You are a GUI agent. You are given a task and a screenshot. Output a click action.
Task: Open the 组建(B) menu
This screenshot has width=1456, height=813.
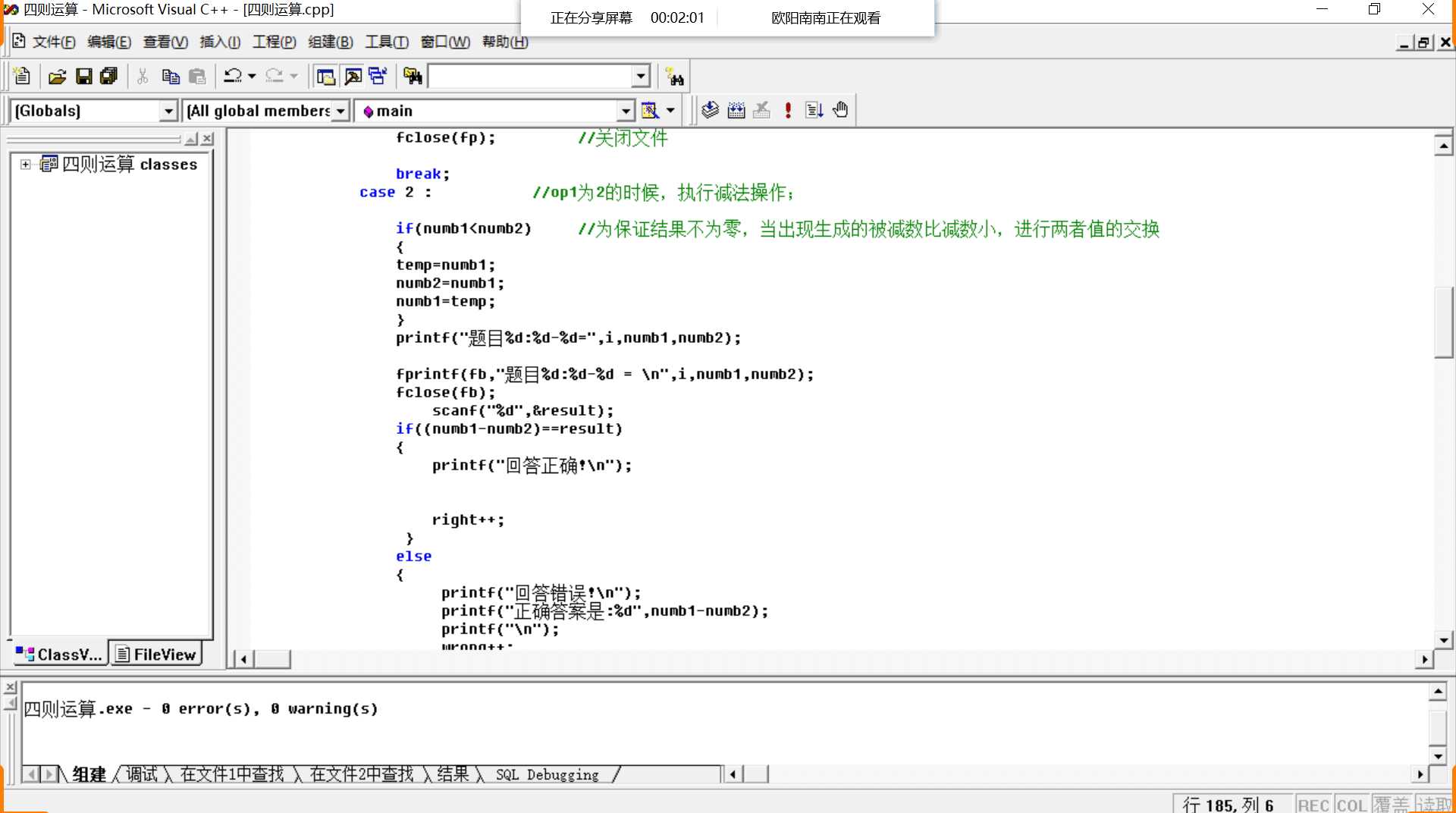point(331,42)
